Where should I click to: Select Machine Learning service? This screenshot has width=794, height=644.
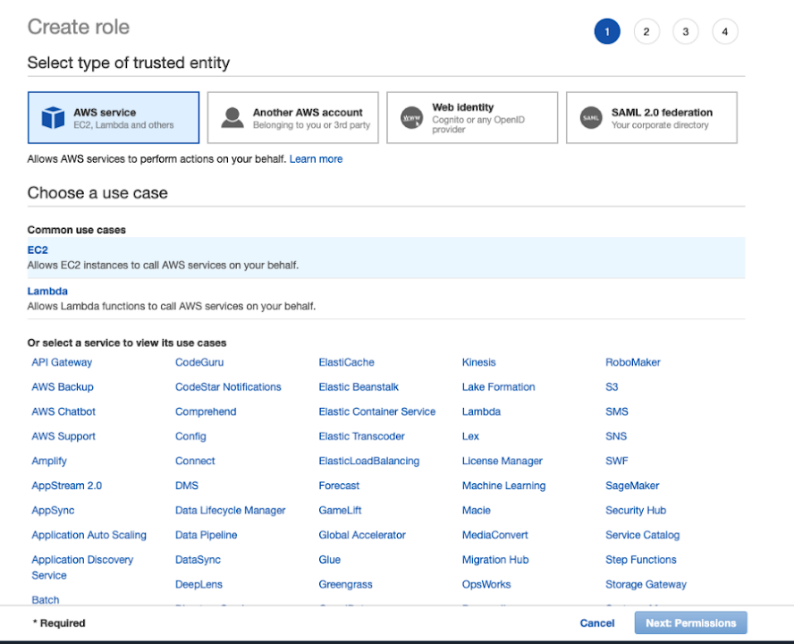[x=504, y=486]
